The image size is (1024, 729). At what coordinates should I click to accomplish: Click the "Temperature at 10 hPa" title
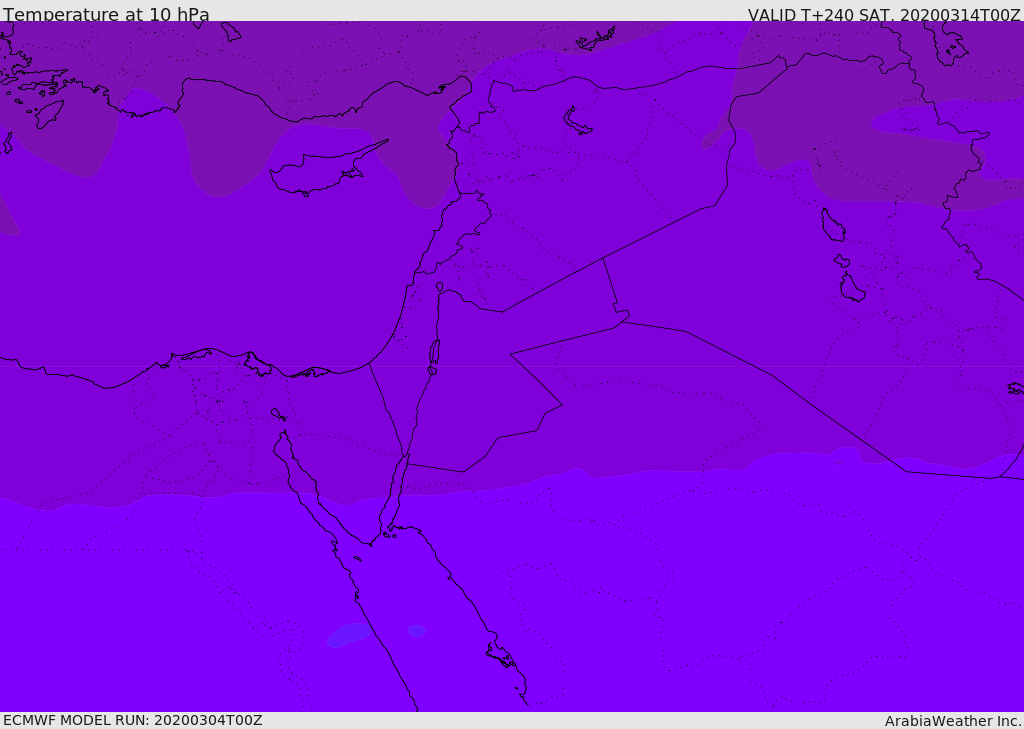(x=106, y=15)
